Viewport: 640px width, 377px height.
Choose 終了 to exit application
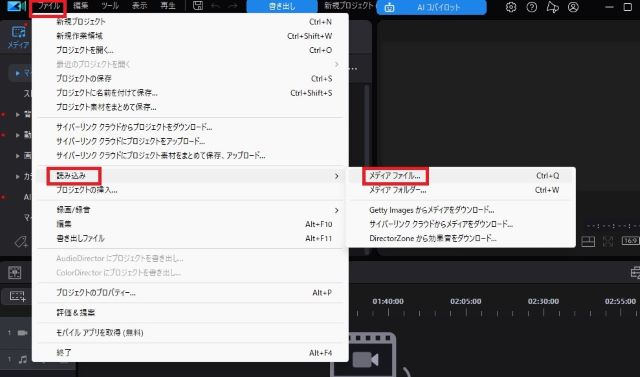tap(190, 353)
